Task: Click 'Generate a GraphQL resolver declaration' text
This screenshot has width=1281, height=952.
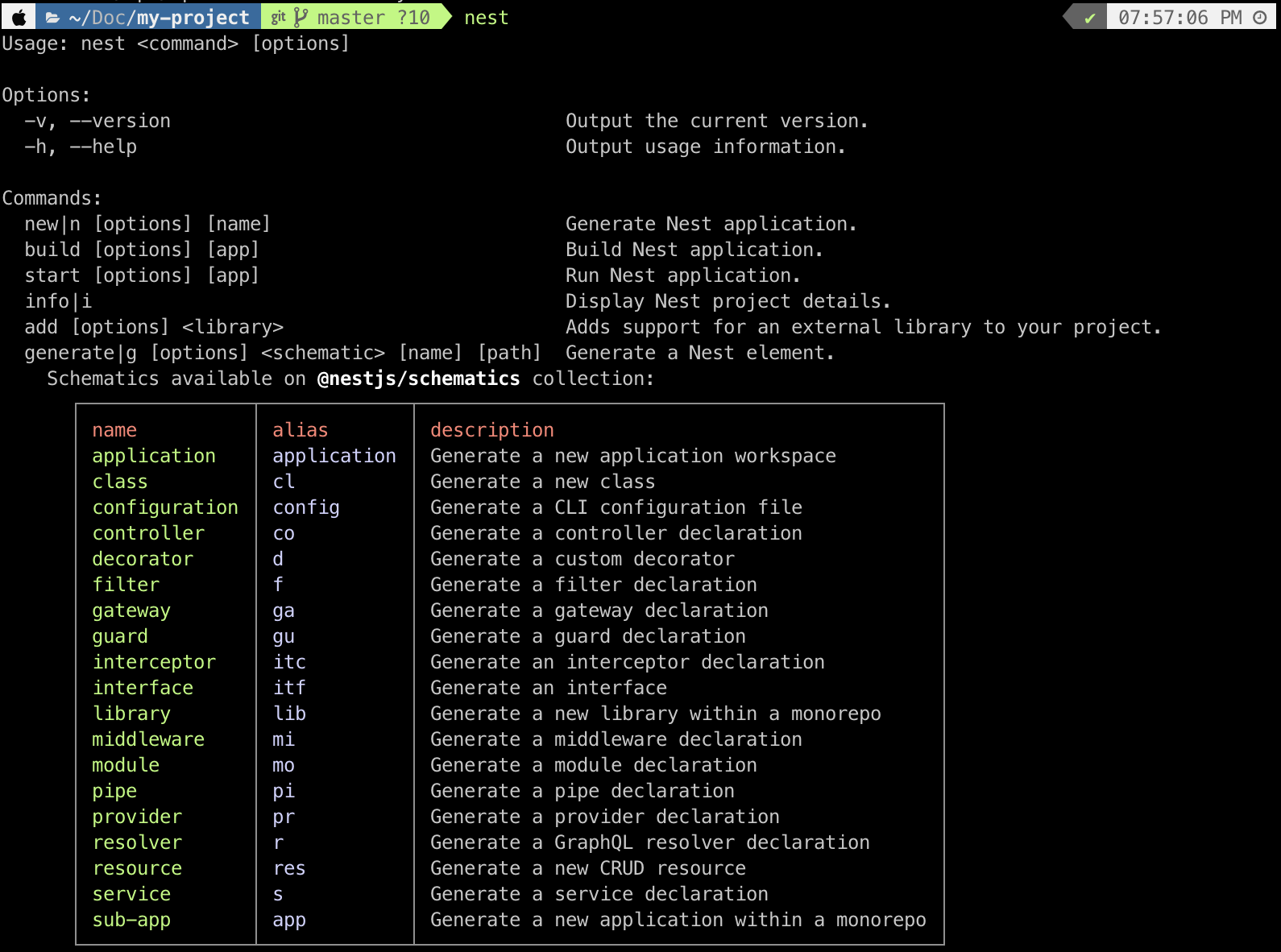Action: (650, 842)
